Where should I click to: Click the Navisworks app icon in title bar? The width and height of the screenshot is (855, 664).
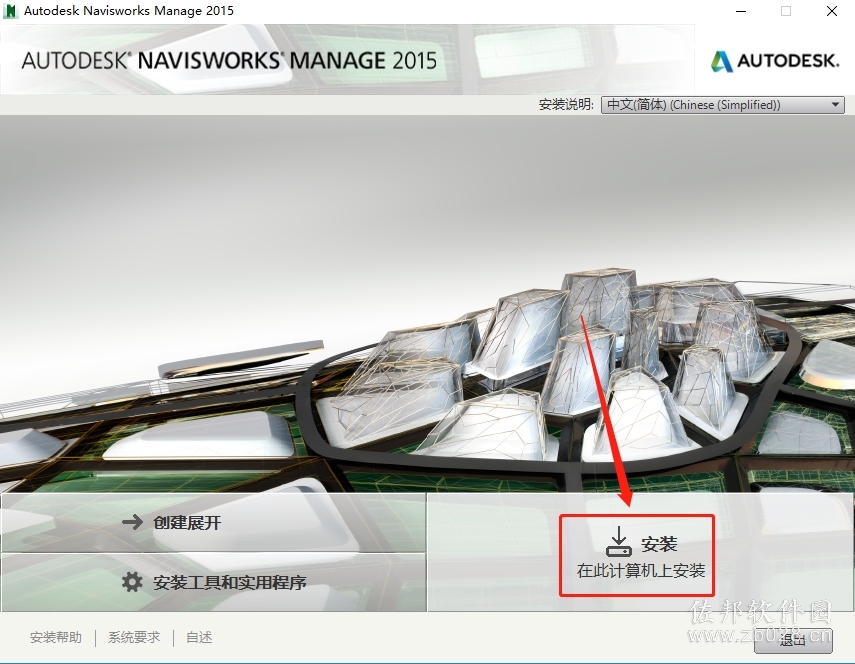[x=10, y=11]
